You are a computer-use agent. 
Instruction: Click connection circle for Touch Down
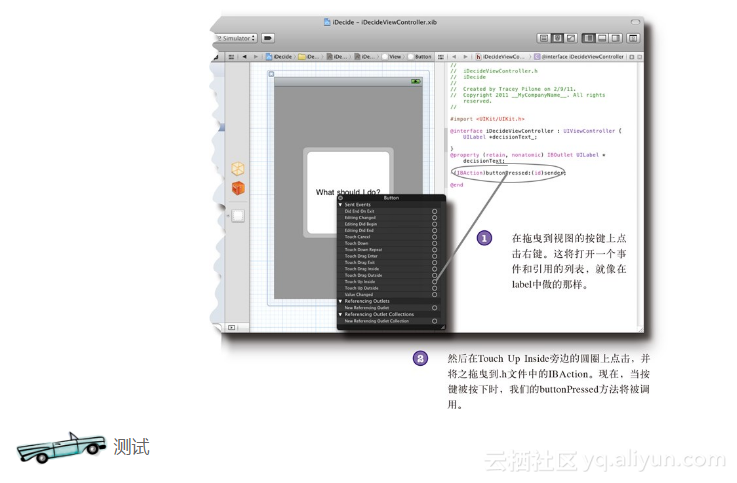[434, 243]
